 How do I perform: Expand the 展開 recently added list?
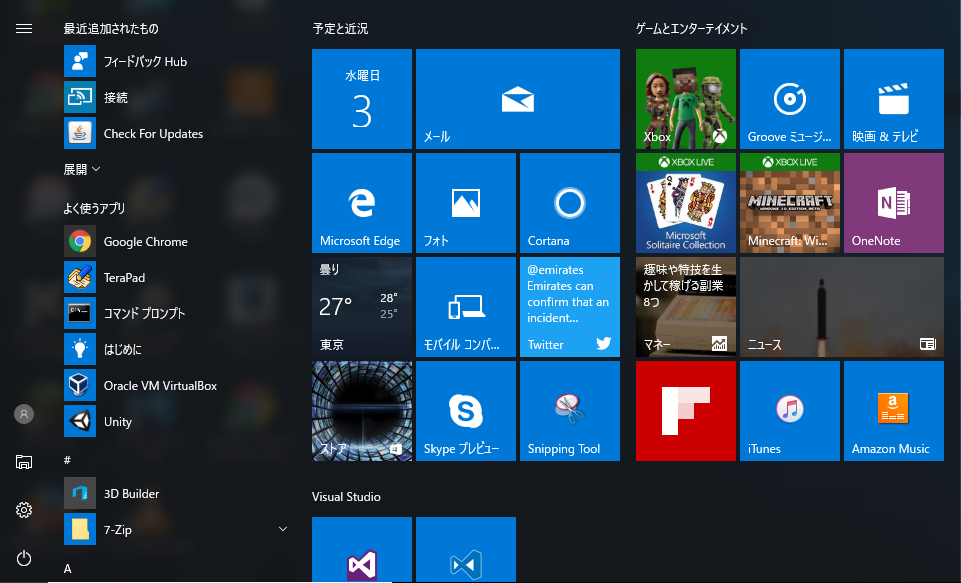pos(82,169)
